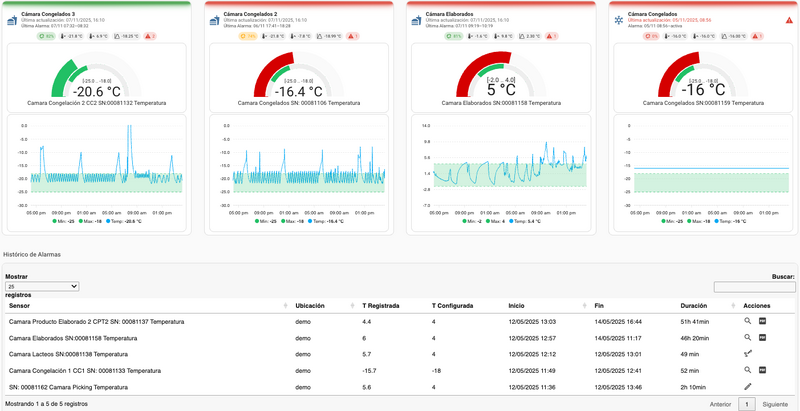
Task: Click the pencil edit icon for Camara Picking row
Action: [x=747, y=386]
